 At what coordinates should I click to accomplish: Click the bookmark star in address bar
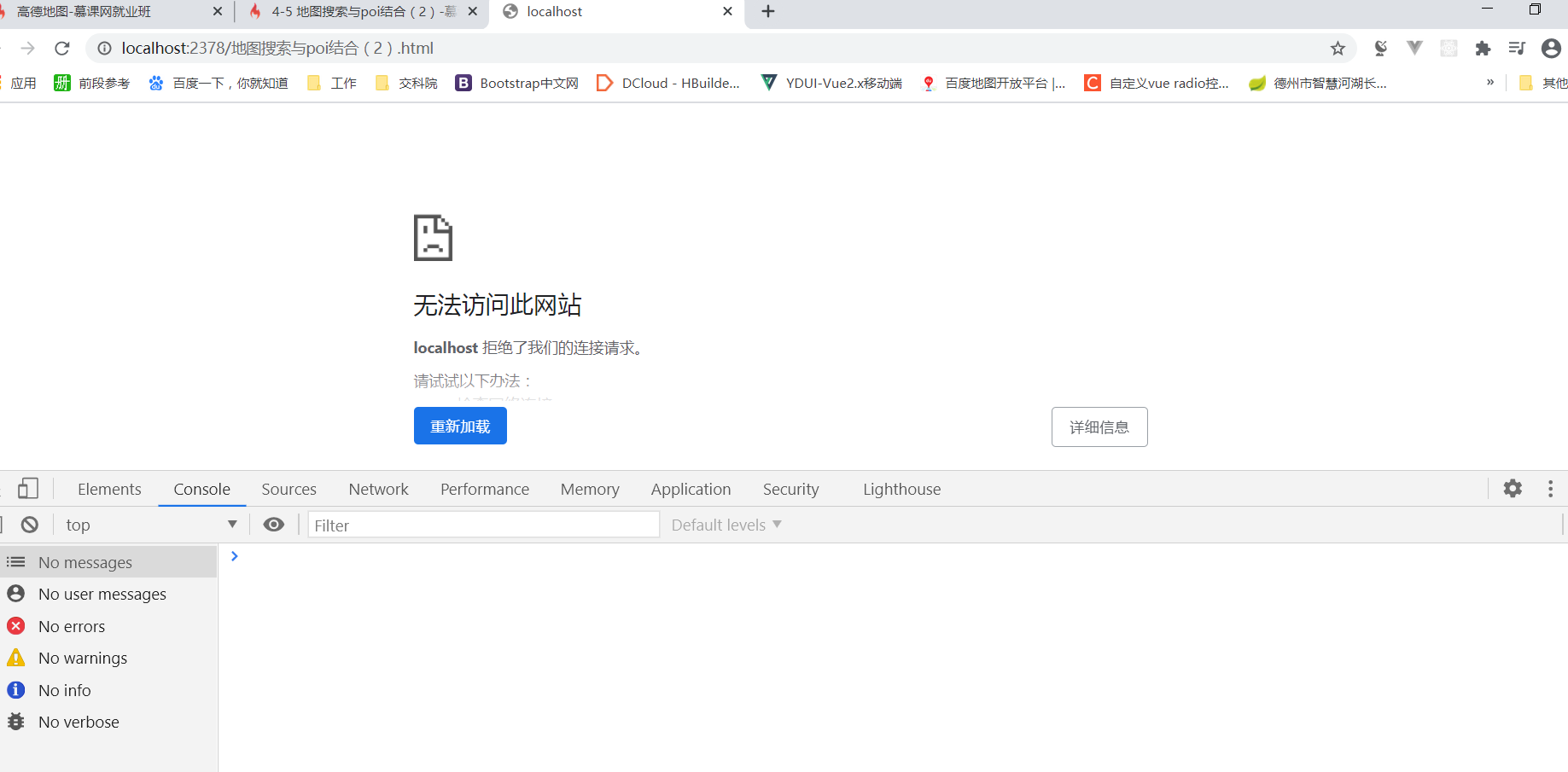pyautogui.click(x=1338, y=49)
